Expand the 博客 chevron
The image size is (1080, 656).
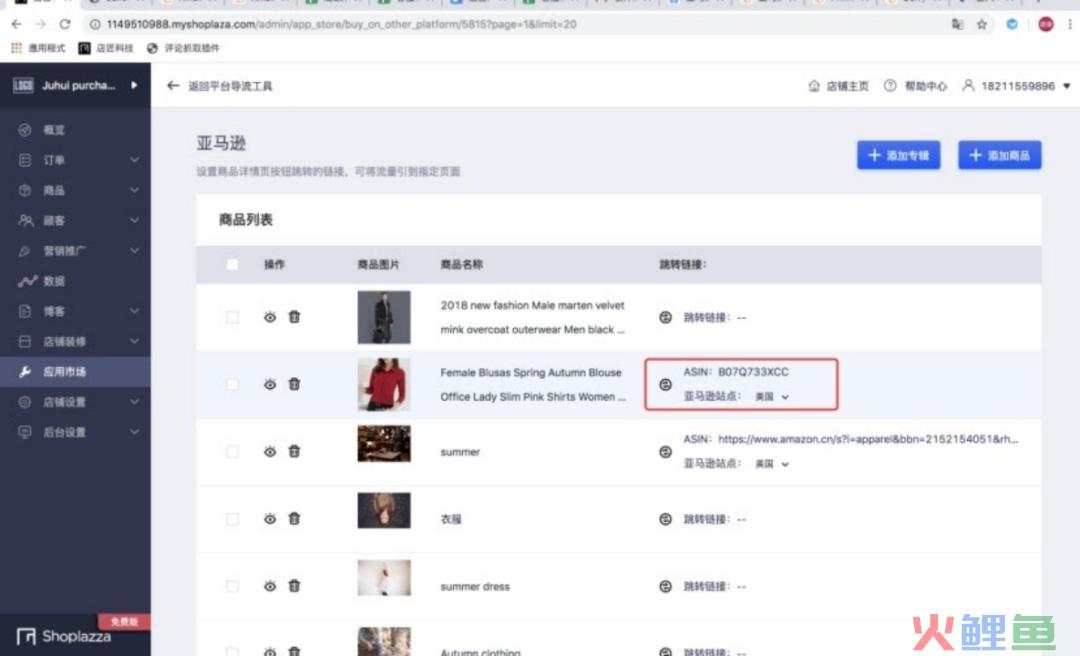click(x=134, y=311)
